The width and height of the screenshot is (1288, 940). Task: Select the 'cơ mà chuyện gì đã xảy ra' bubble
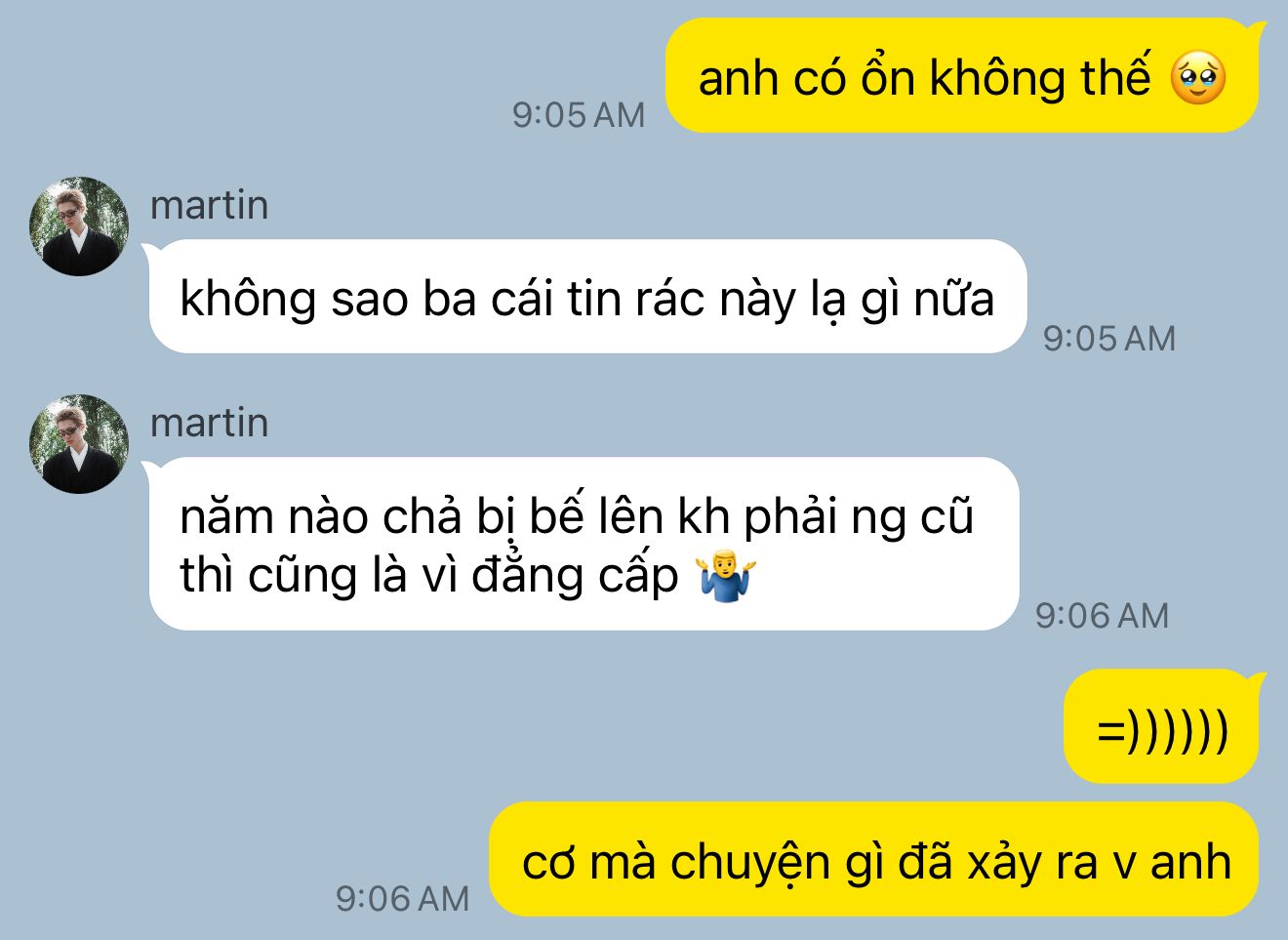[x=874, y=860]
